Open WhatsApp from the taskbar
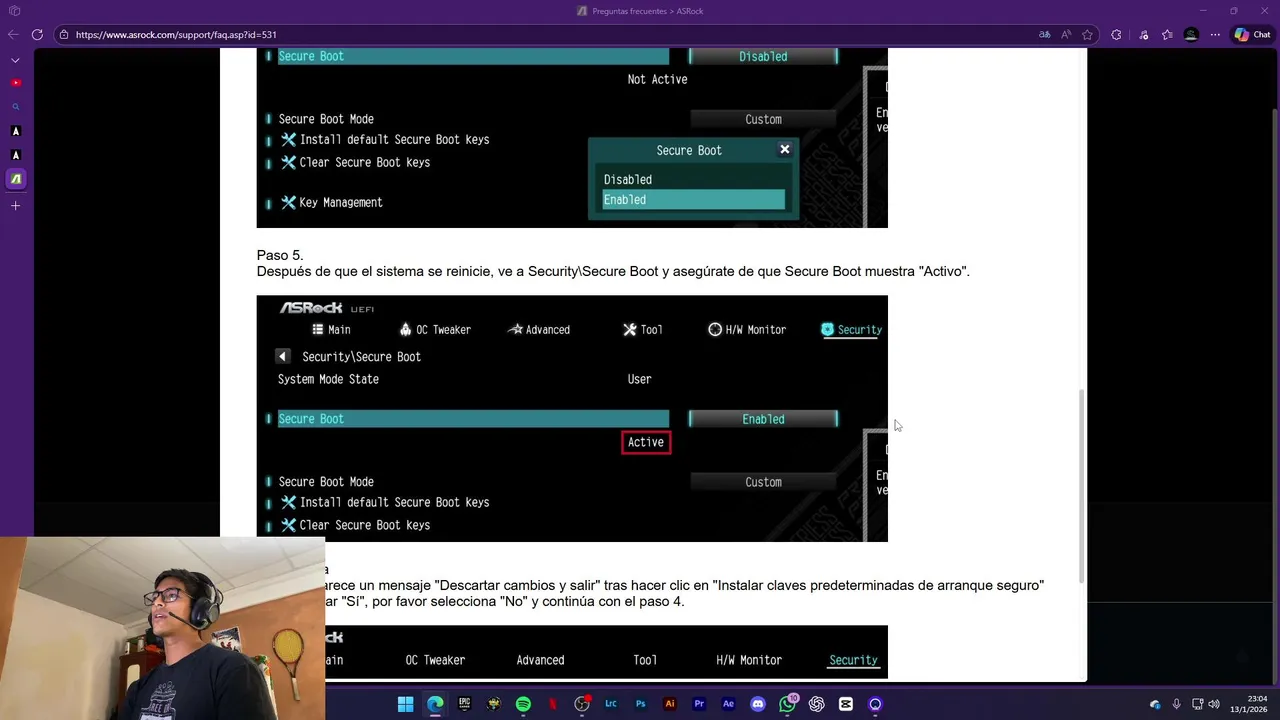The height and width of the screenshot is (720, 1280). pos(788,704)
